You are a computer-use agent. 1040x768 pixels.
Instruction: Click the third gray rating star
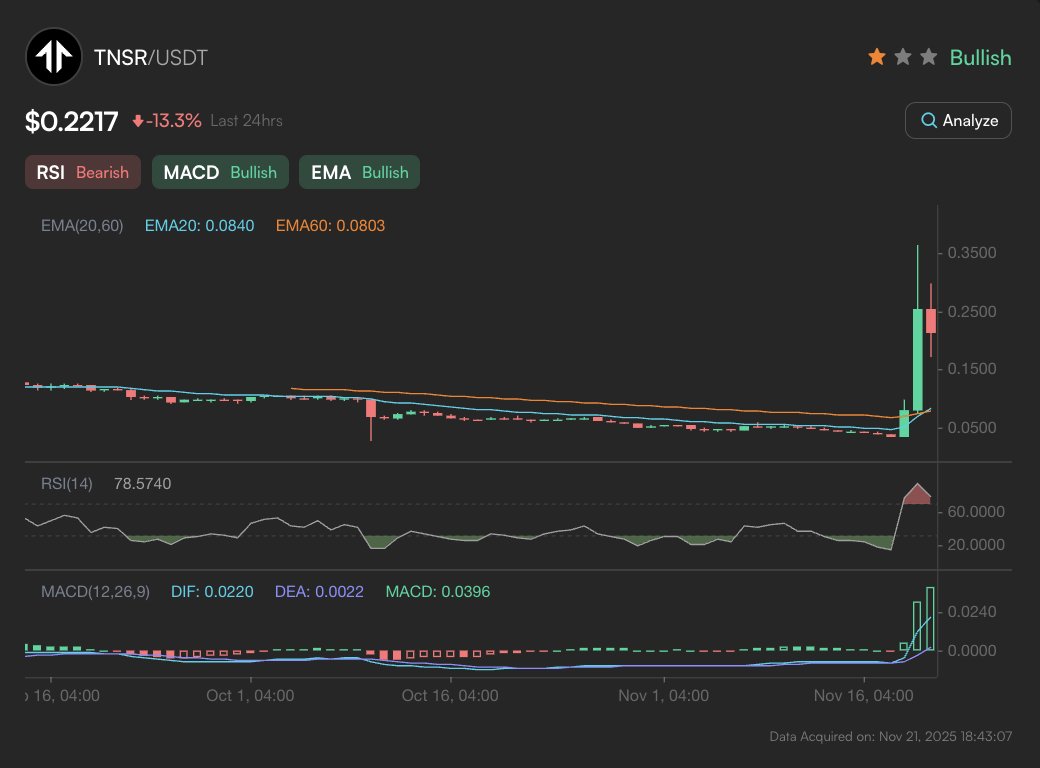pos(928,57)
